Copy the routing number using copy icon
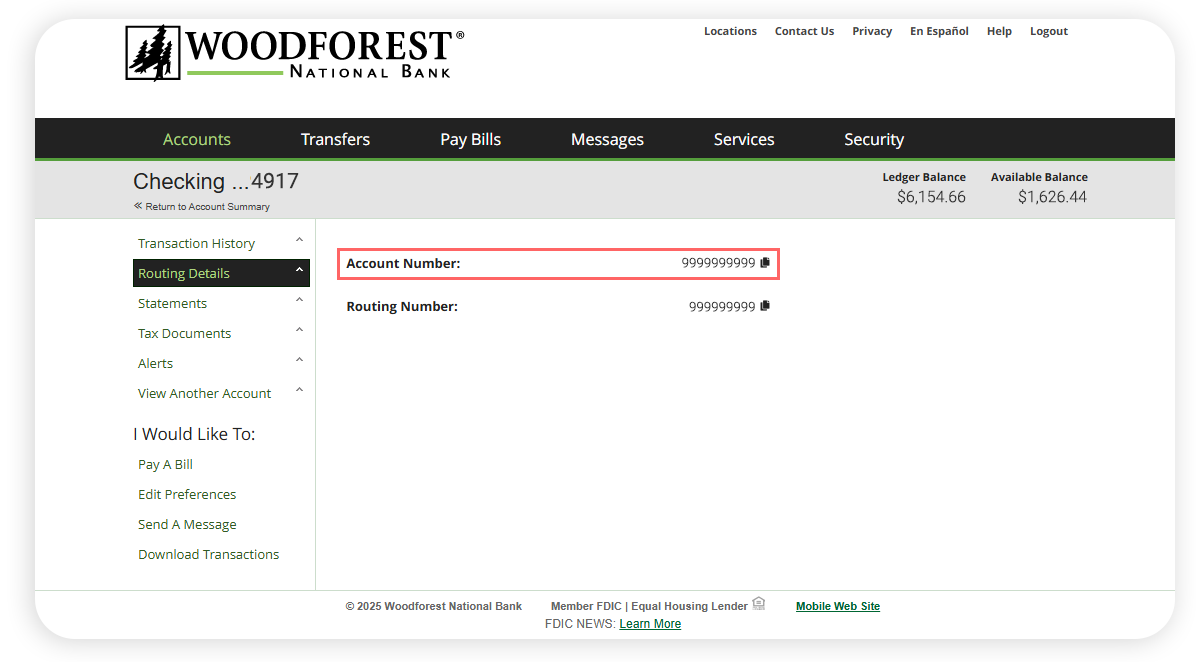This screenshot has height=662, width=1196. pos(765,306)
